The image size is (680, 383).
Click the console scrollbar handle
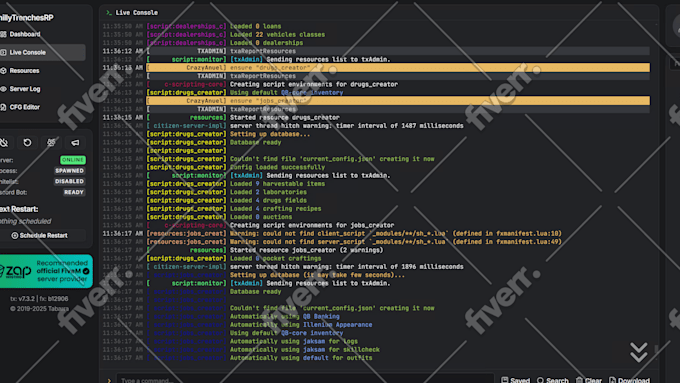tap(656, 349)
